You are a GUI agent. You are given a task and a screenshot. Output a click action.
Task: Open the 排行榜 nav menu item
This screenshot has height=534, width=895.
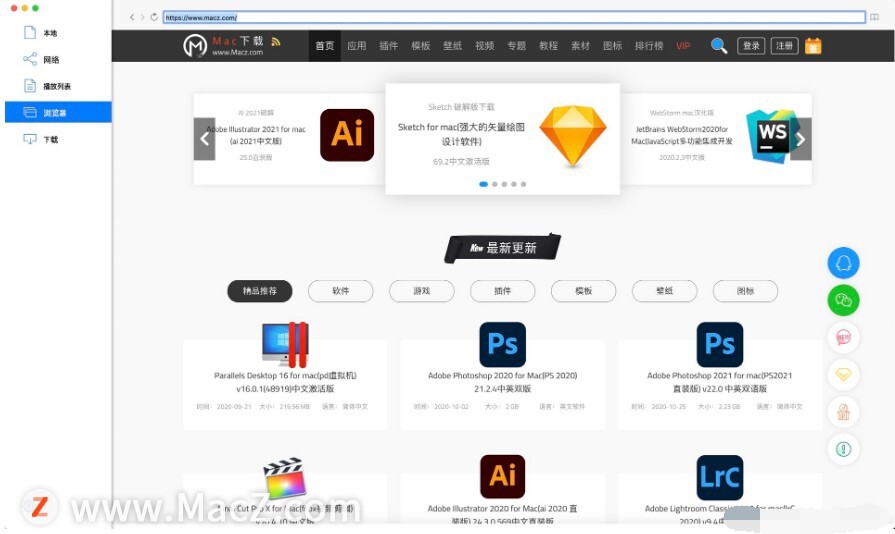click(649, 46)
